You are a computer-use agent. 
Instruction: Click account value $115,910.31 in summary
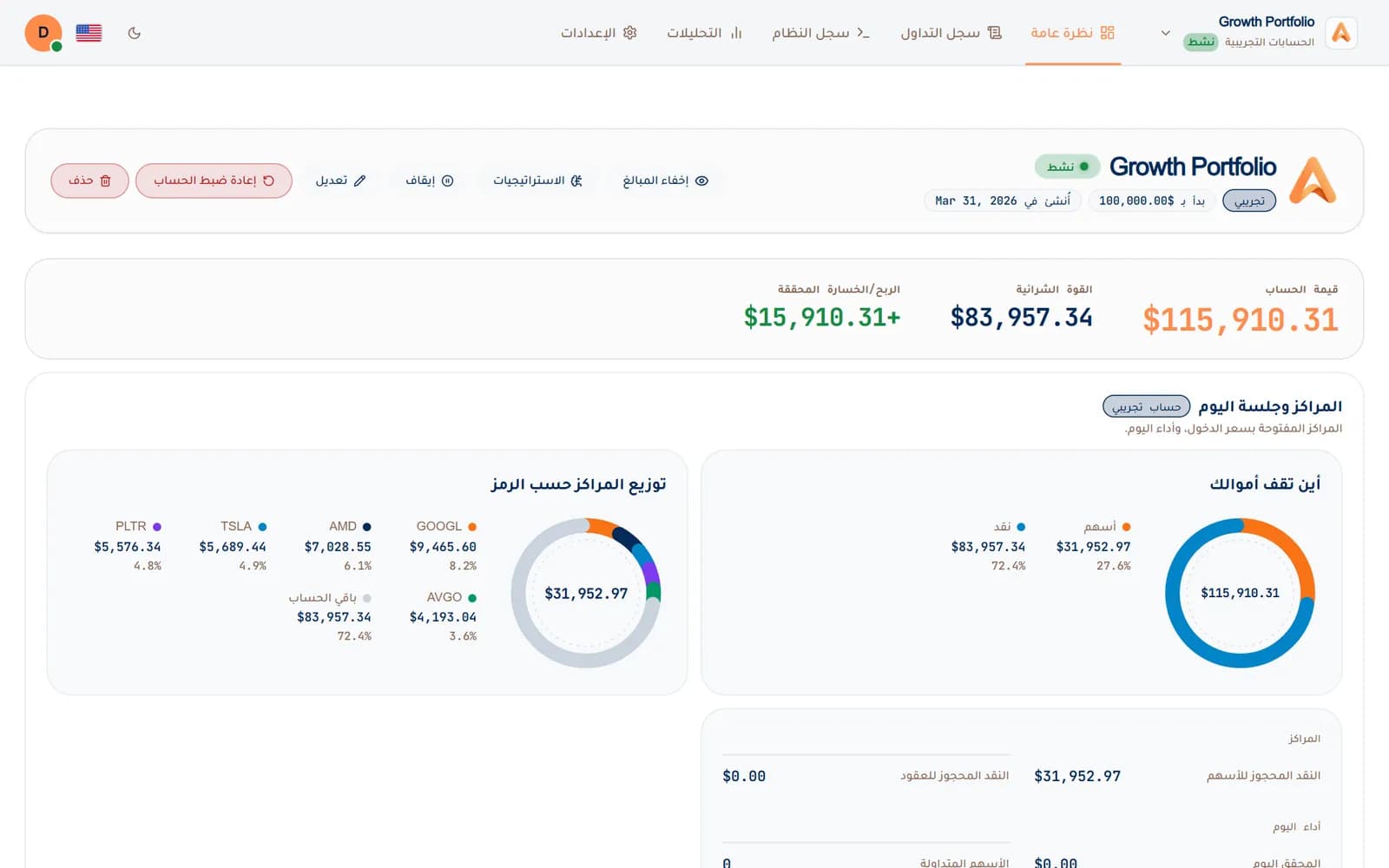1241,319
